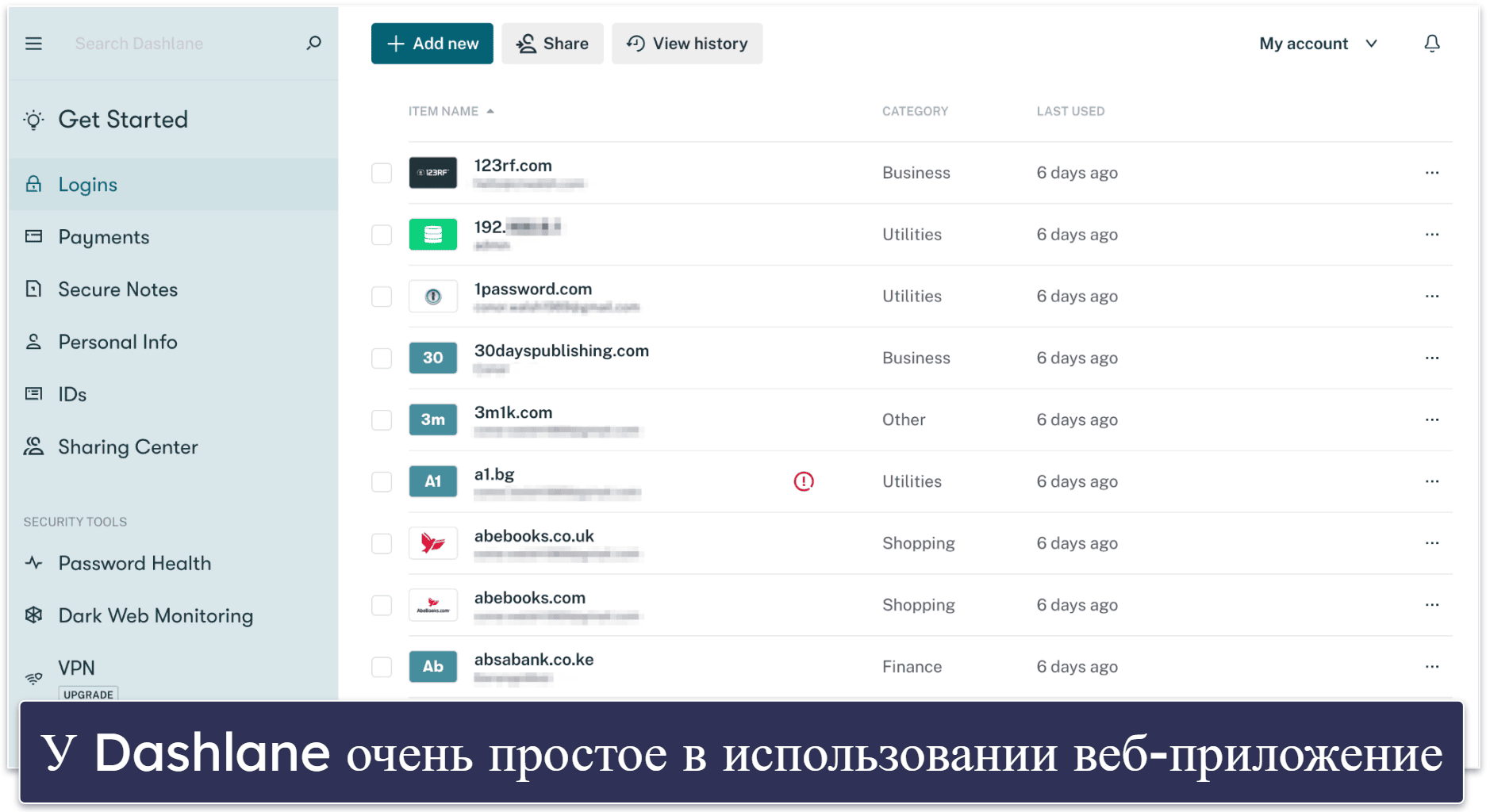1490x812 pixels.
Task: Sort by Category column header
Action: 915,111
